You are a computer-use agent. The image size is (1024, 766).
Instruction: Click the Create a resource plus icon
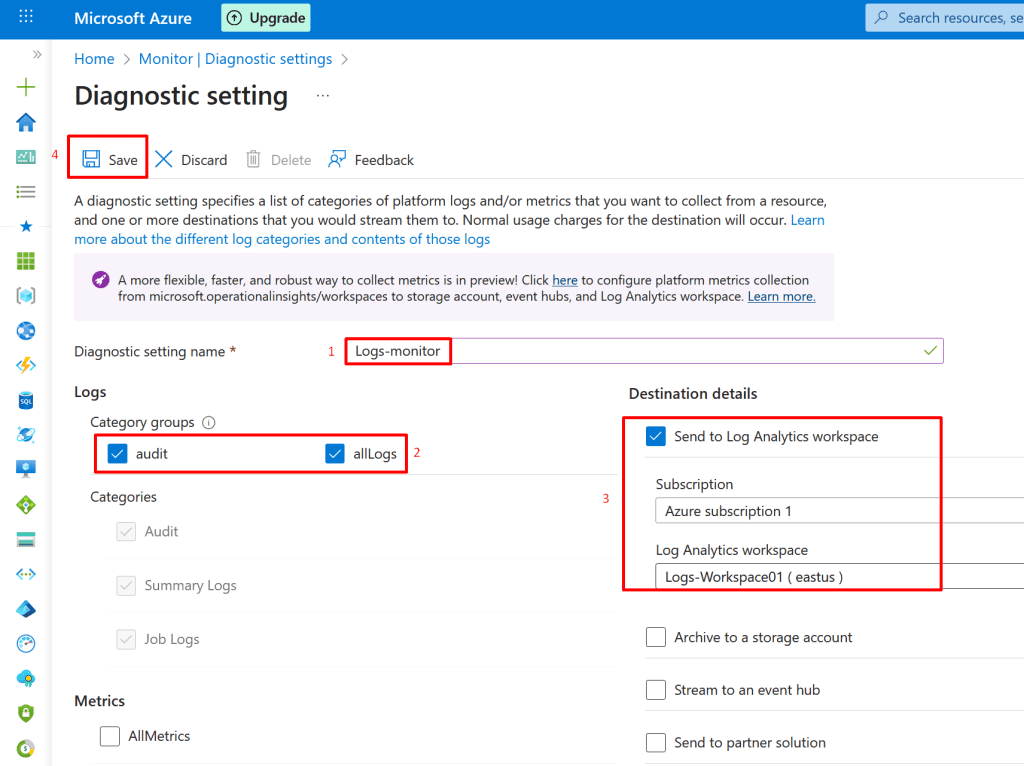pyautogui.click(x=26, y=88)
